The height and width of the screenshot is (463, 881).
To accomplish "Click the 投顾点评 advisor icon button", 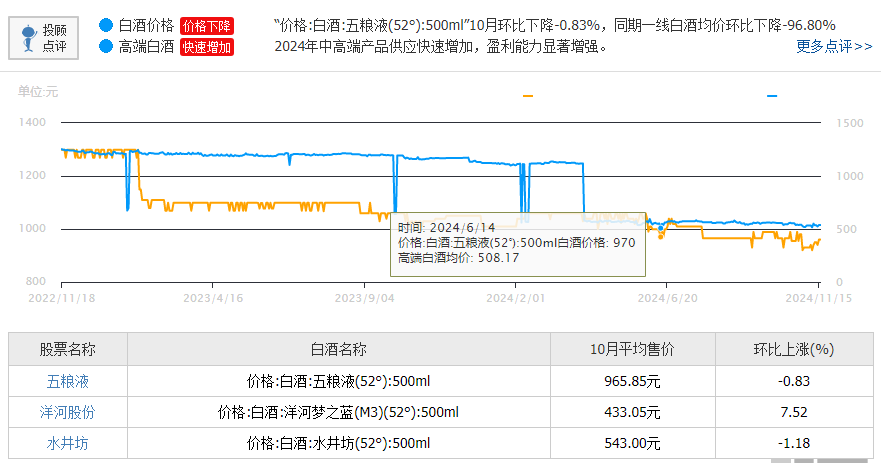I will click(43, 38).
